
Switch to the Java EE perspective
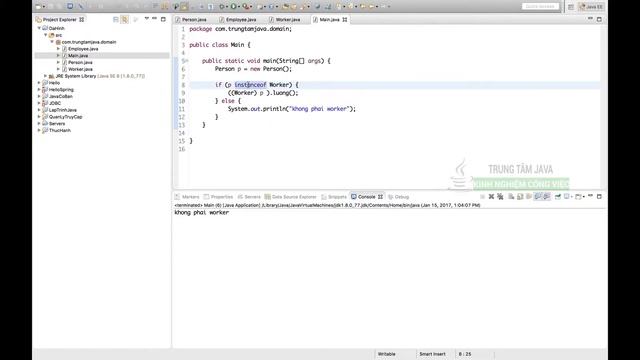click(591, 7)
